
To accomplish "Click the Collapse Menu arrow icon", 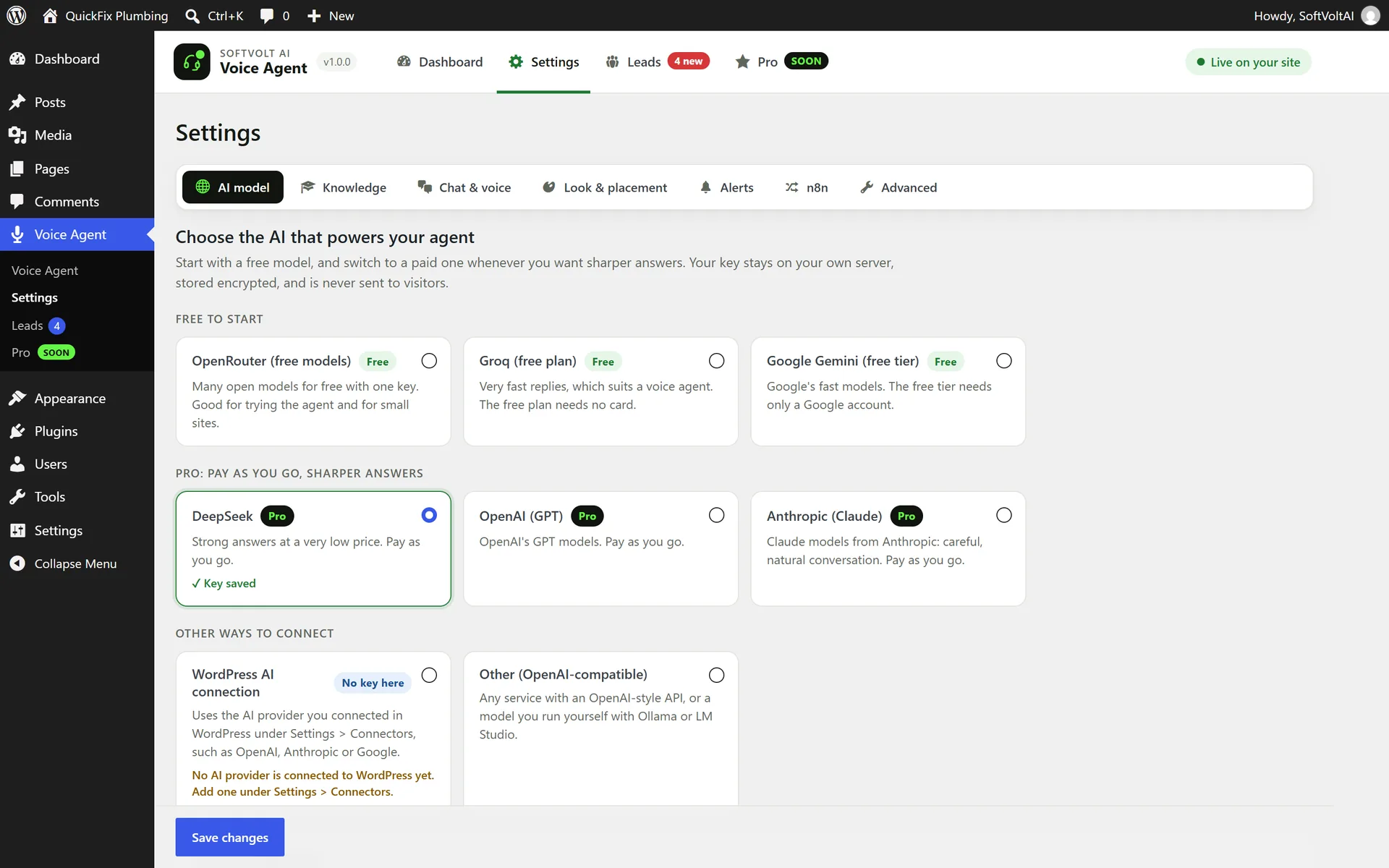I will click(17, 563).
